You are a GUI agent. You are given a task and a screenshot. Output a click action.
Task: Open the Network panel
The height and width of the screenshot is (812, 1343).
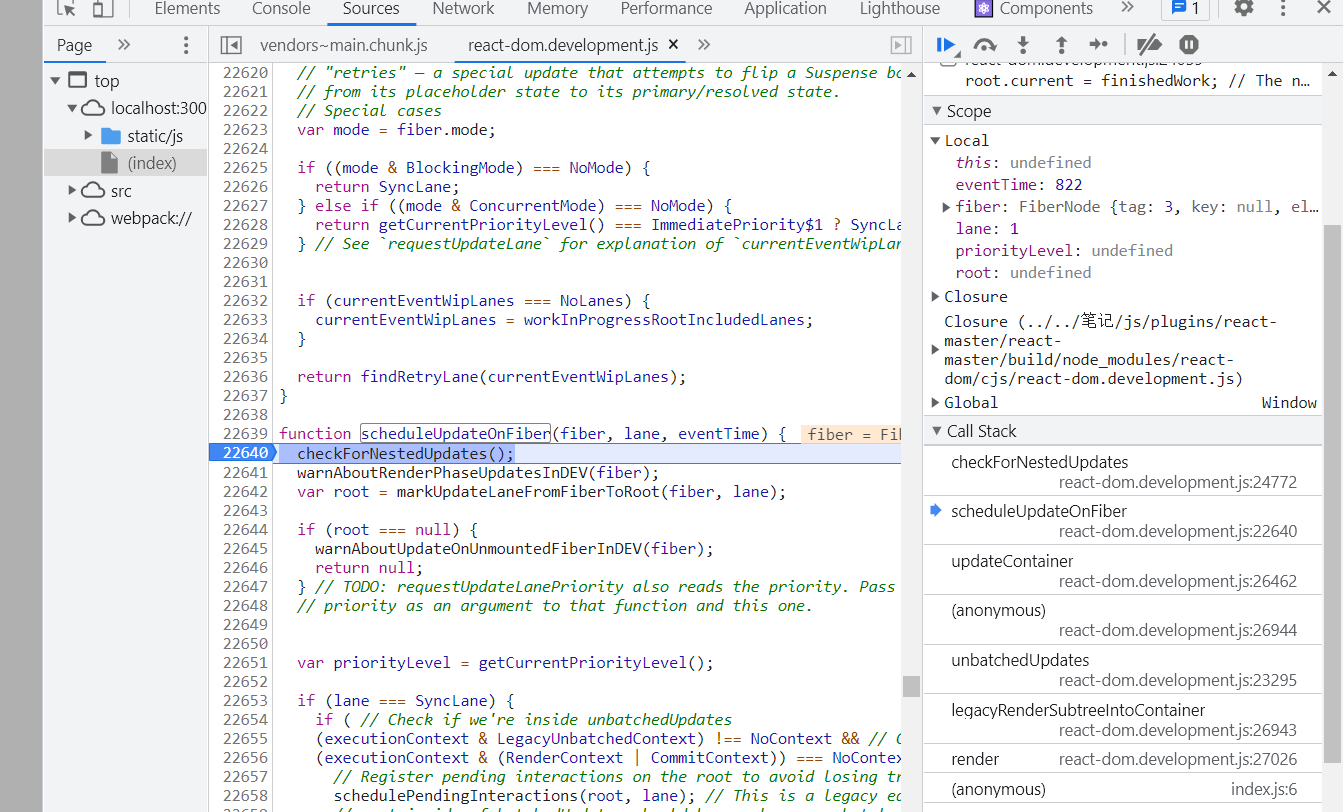(463, 9)
